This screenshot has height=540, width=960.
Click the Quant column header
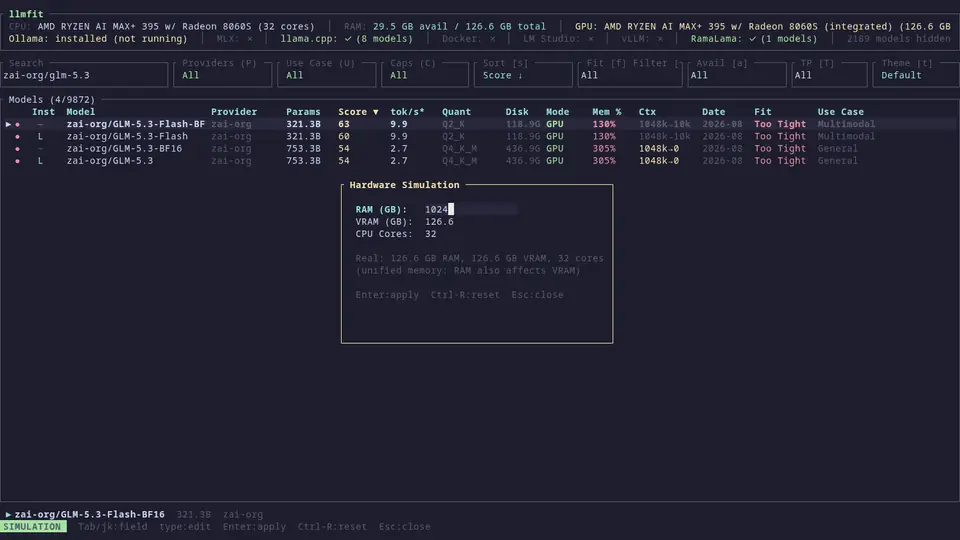click(456, 112)
